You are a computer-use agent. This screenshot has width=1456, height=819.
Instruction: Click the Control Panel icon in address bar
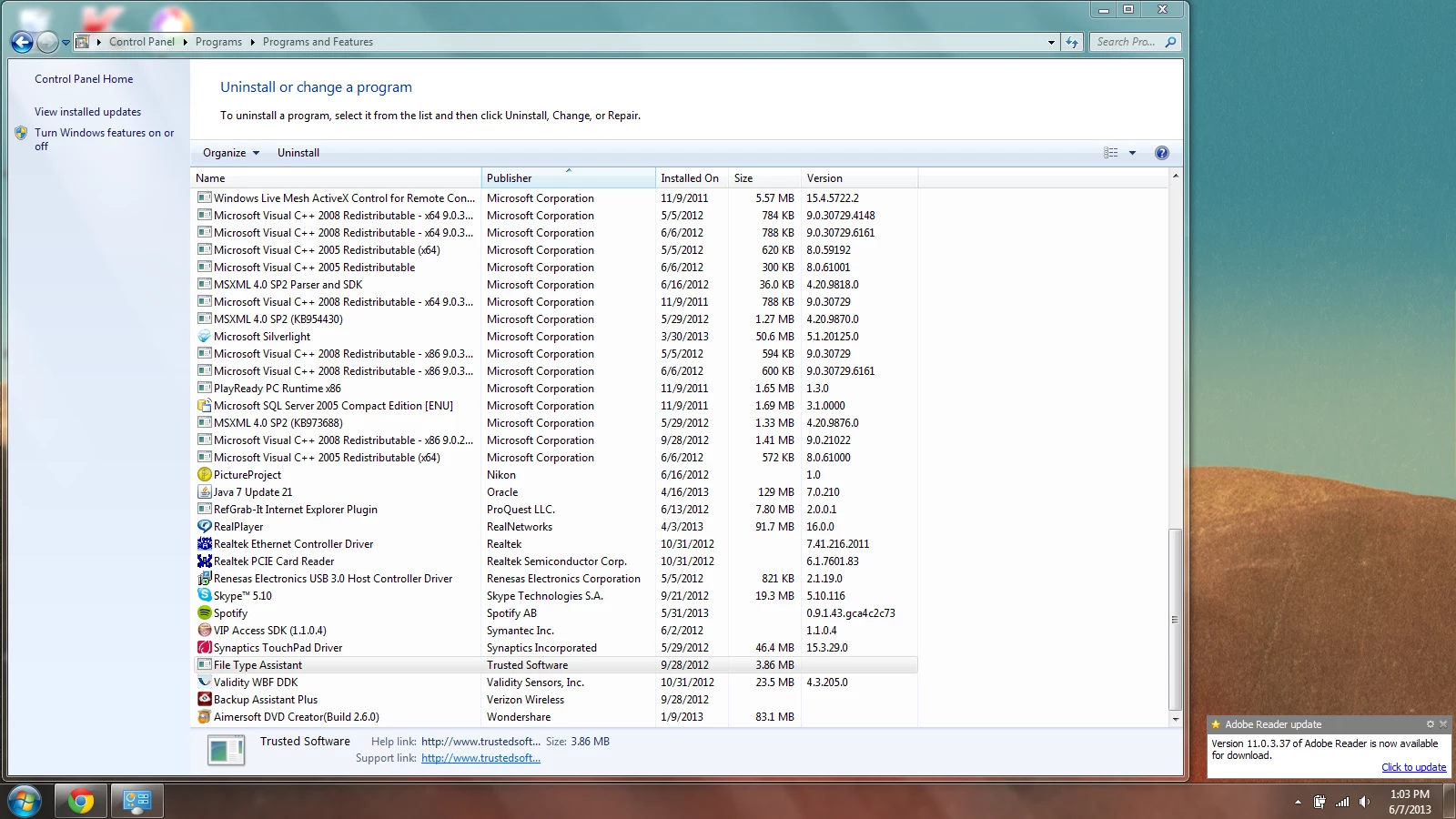(83, 42)
